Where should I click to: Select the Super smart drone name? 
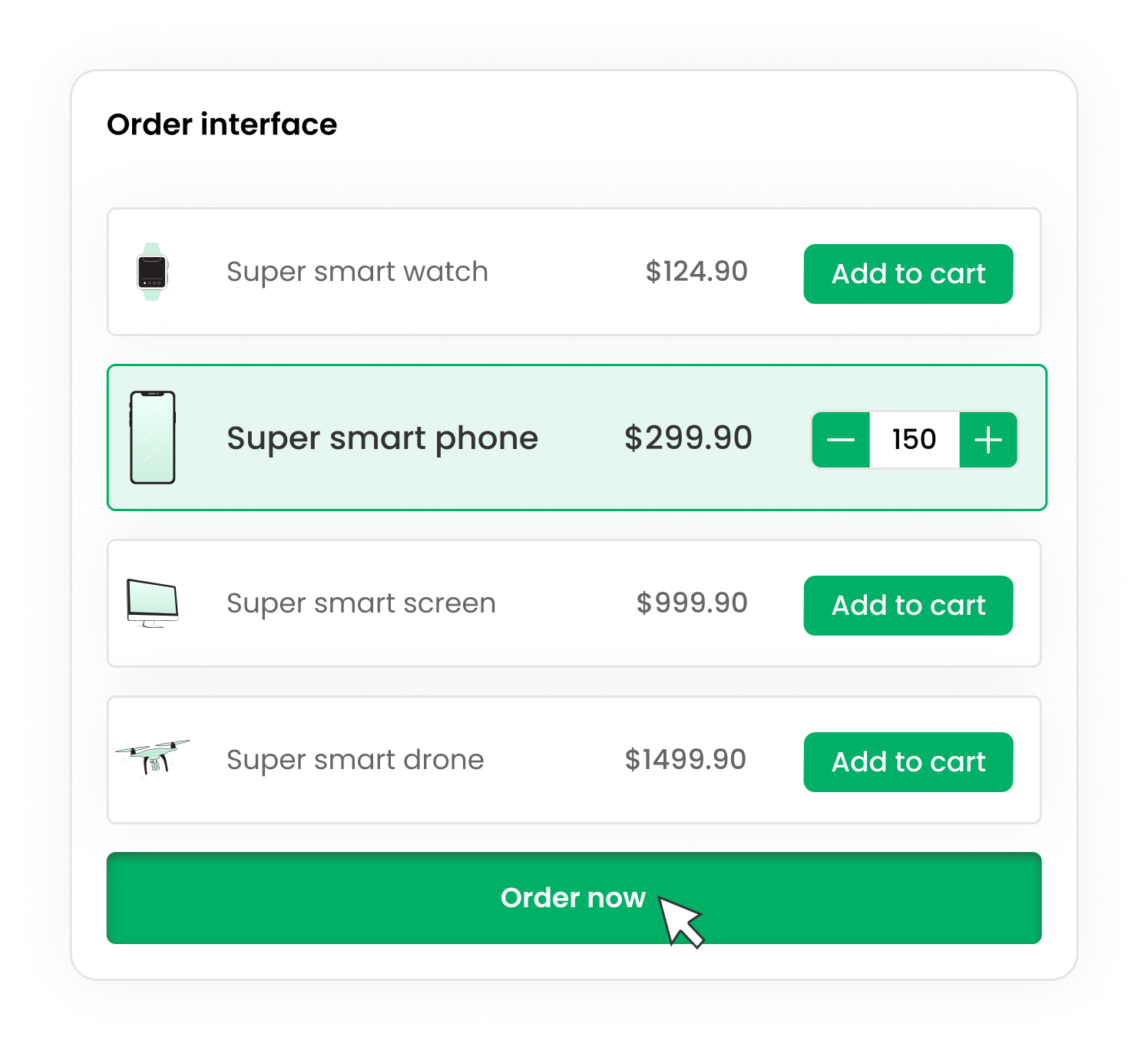point(356,760)
